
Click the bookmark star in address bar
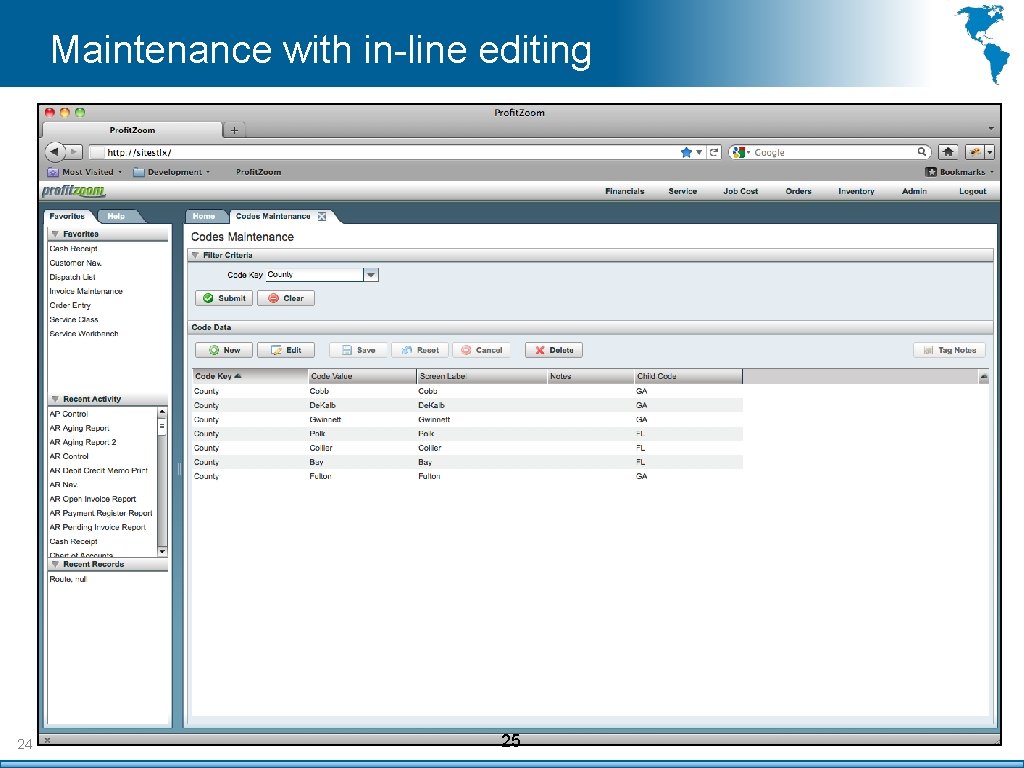[x=686, y=152]
